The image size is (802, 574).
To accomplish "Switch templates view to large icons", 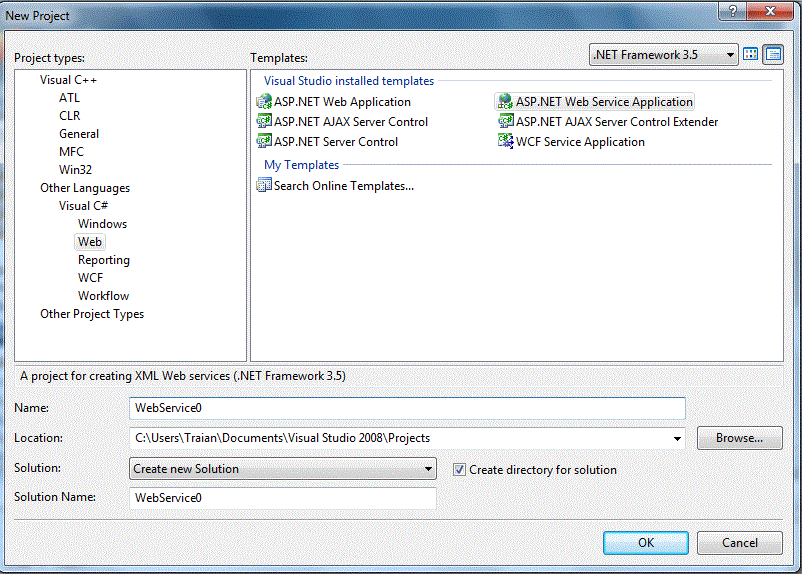I will (x=751, y=54).
